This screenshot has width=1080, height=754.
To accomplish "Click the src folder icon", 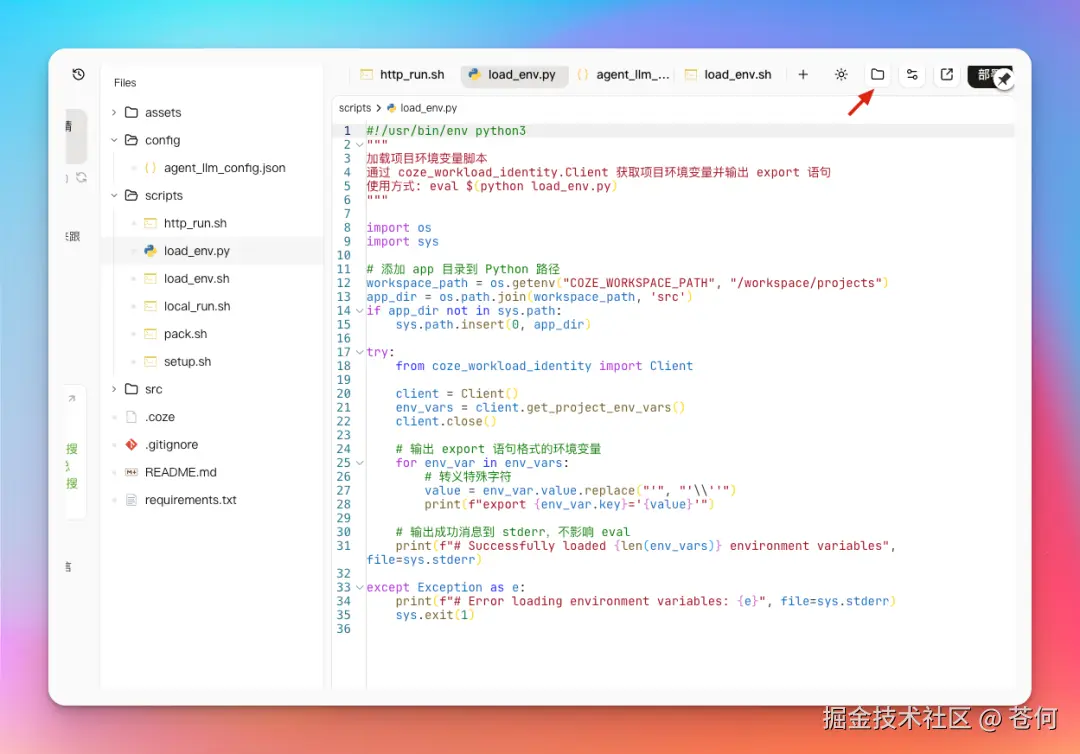I will 132,389.
